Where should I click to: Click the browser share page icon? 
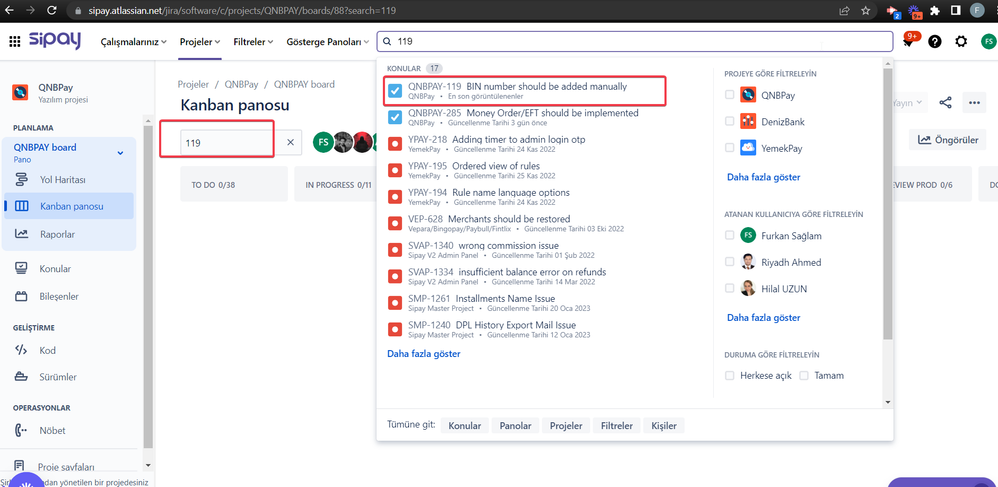844,10
